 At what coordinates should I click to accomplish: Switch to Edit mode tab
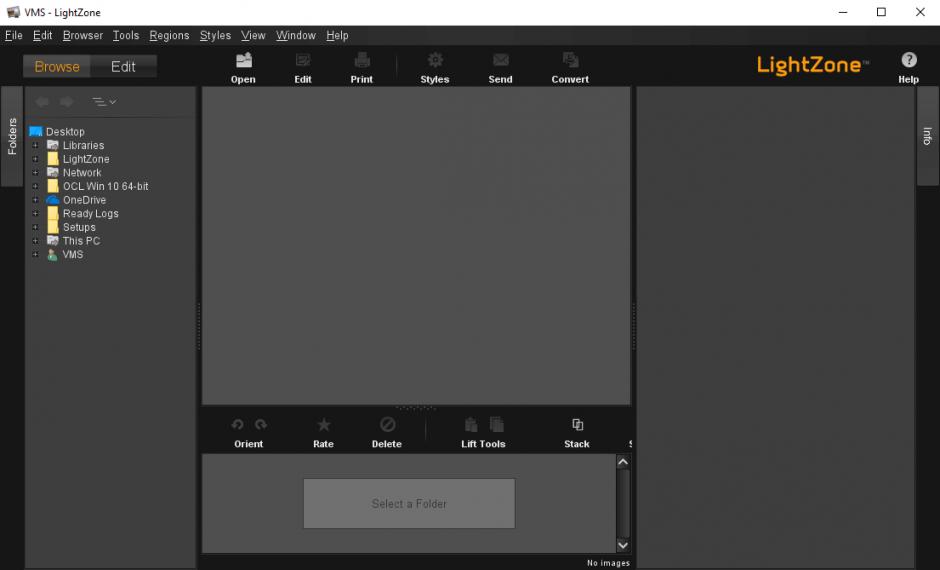pyautogui.click(x=123, y=67)
